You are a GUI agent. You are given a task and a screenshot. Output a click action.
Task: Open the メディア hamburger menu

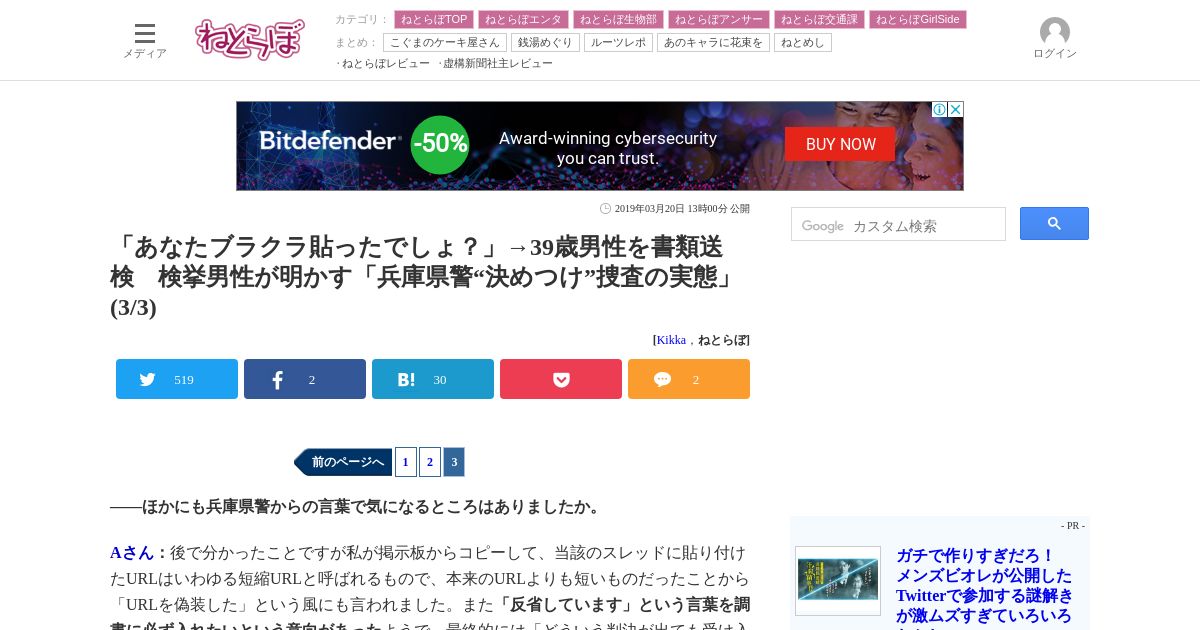point(145,40)
